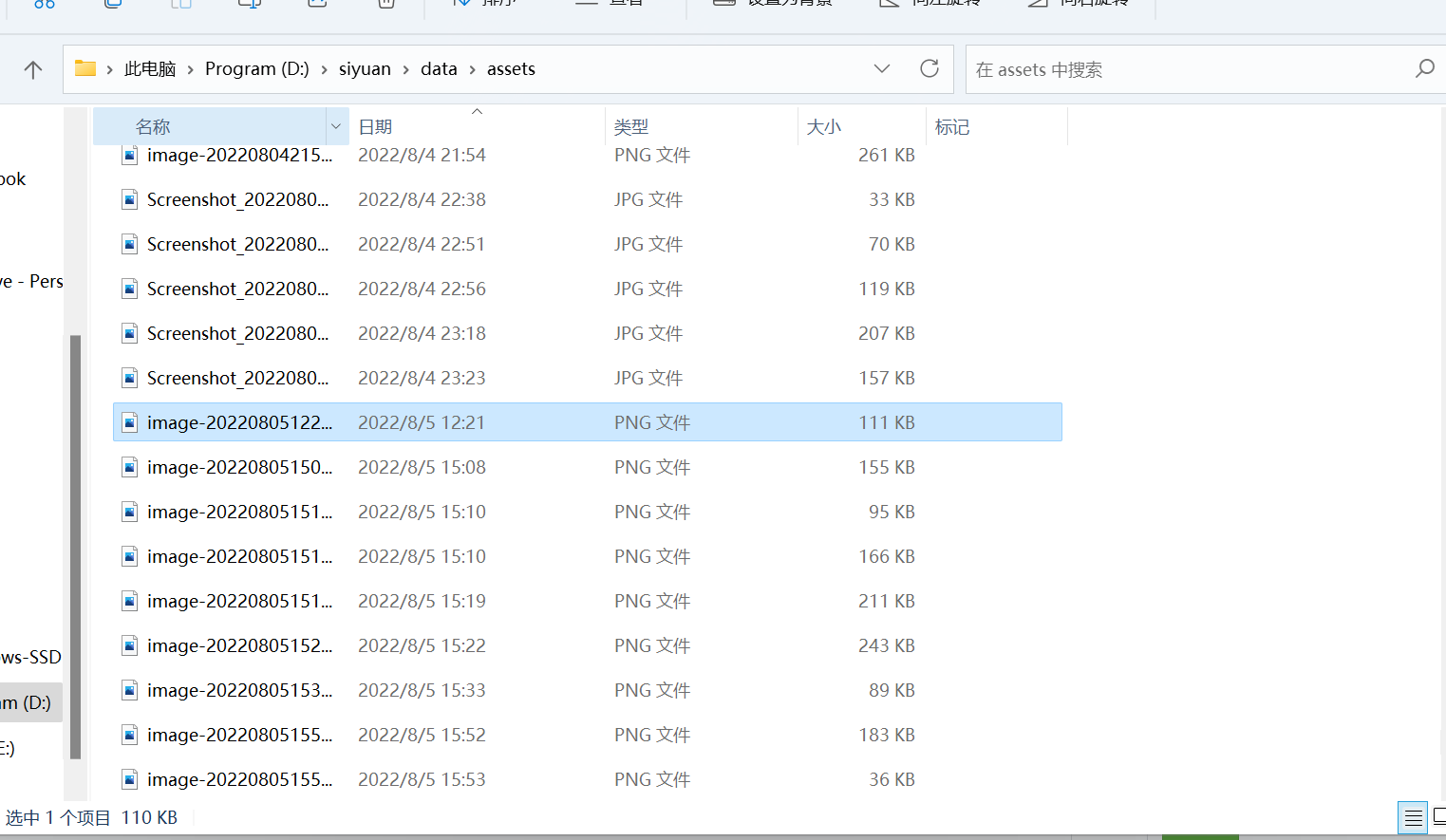Click the search magnifier icon

pyautogui.click(x=1424, y=68)
